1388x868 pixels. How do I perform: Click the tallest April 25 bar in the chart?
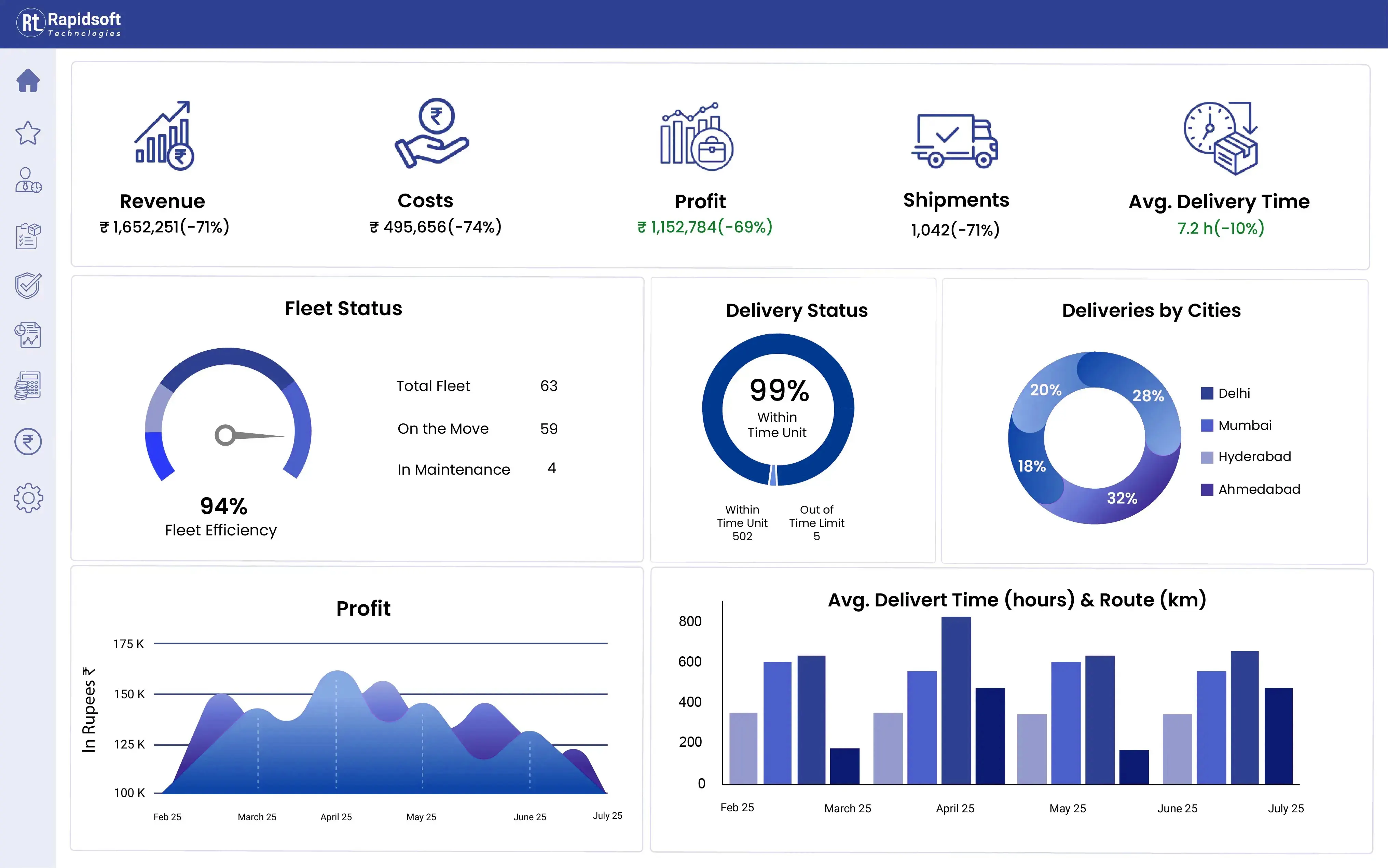click(x=956, y=700)
